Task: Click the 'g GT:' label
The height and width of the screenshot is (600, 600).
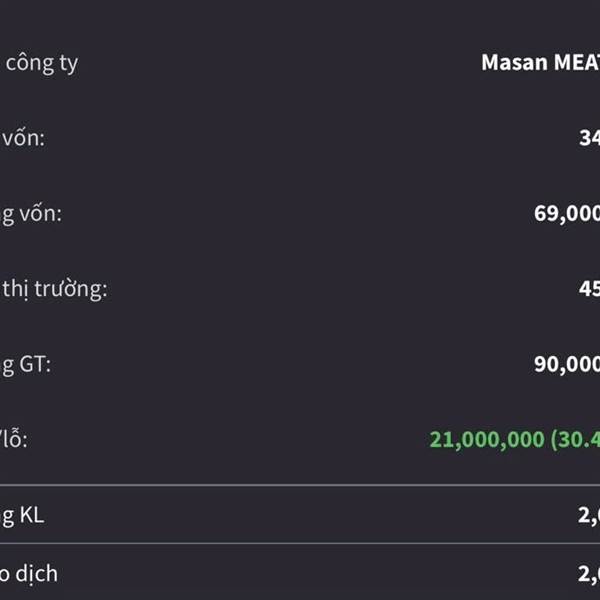Action: click(25, 365)
